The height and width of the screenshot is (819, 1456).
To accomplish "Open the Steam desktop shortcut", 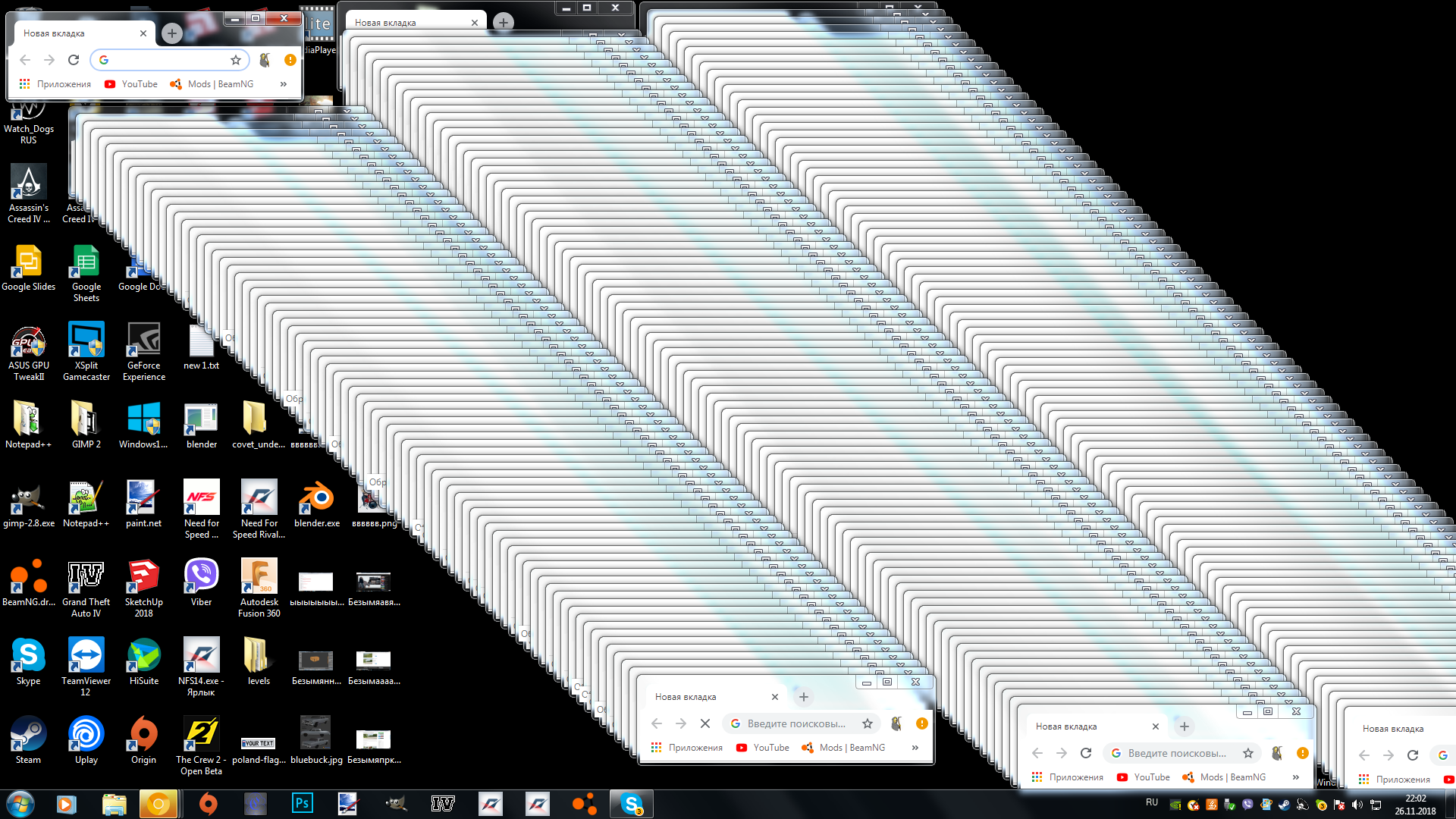I will click(28, 734).
